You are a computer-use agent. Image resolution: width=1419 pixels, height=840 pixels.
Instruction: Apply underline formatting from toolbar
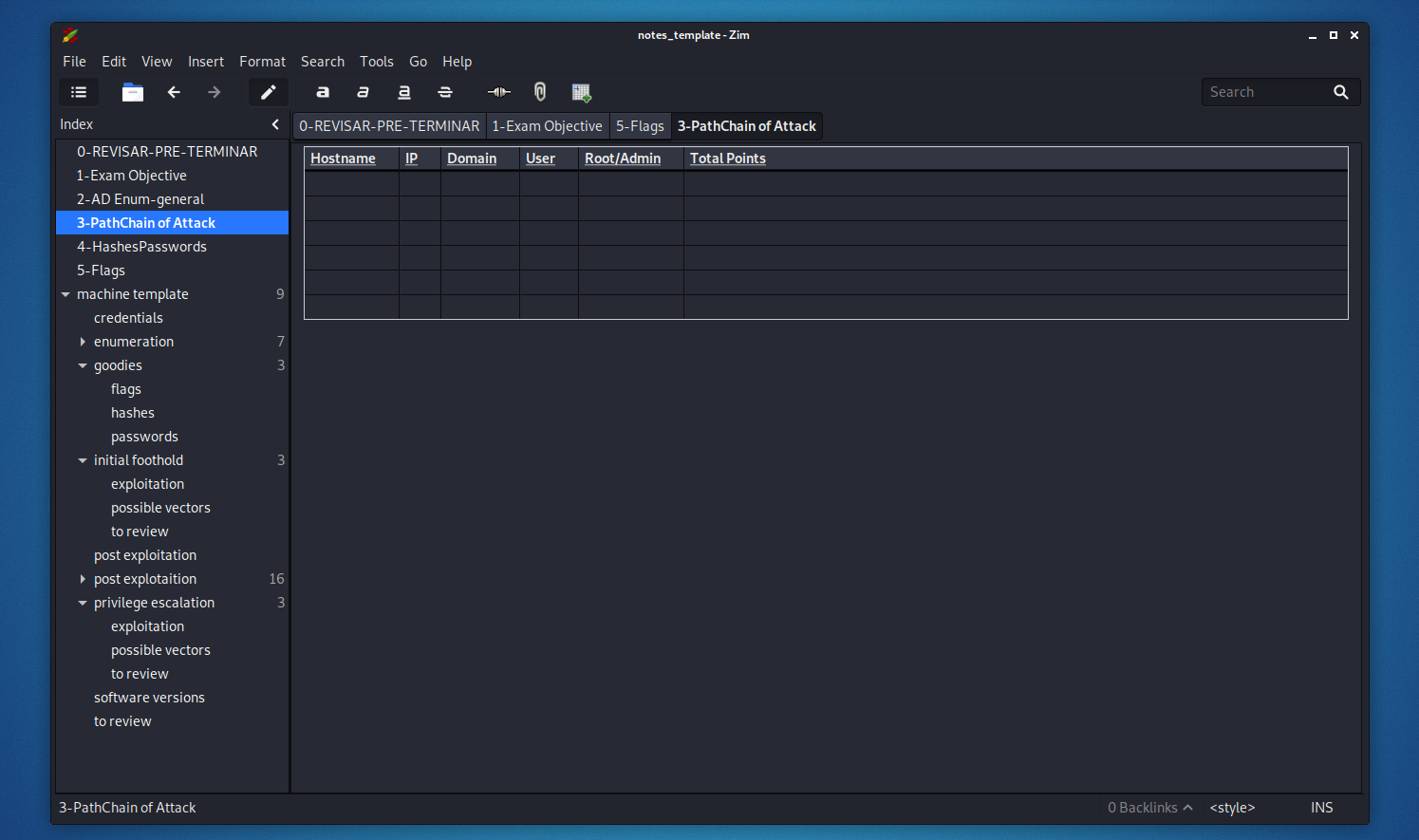pos(404,92)
